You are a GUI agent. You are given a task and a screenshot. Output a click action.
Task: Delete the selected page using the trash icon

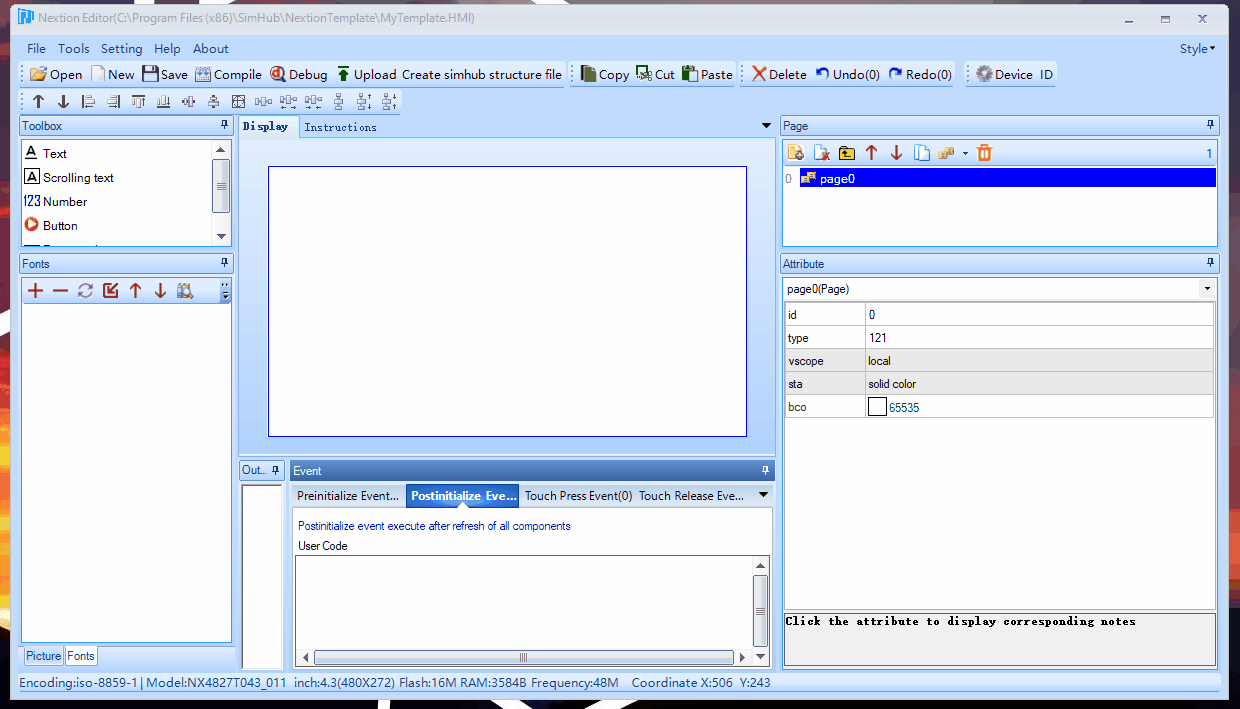coord(983,152)
